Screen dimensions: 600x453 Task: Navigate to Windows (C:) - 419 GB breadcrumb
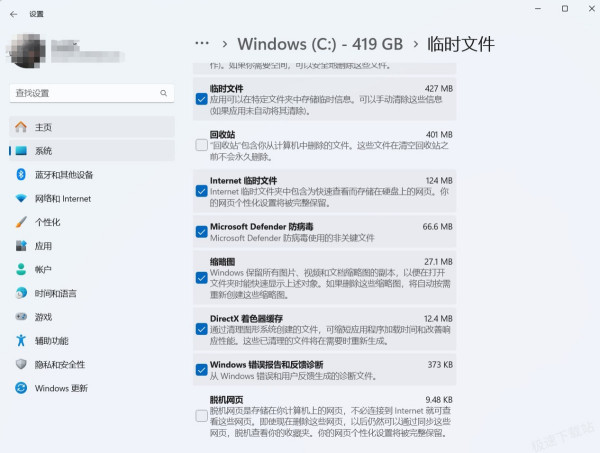(319, 44)
